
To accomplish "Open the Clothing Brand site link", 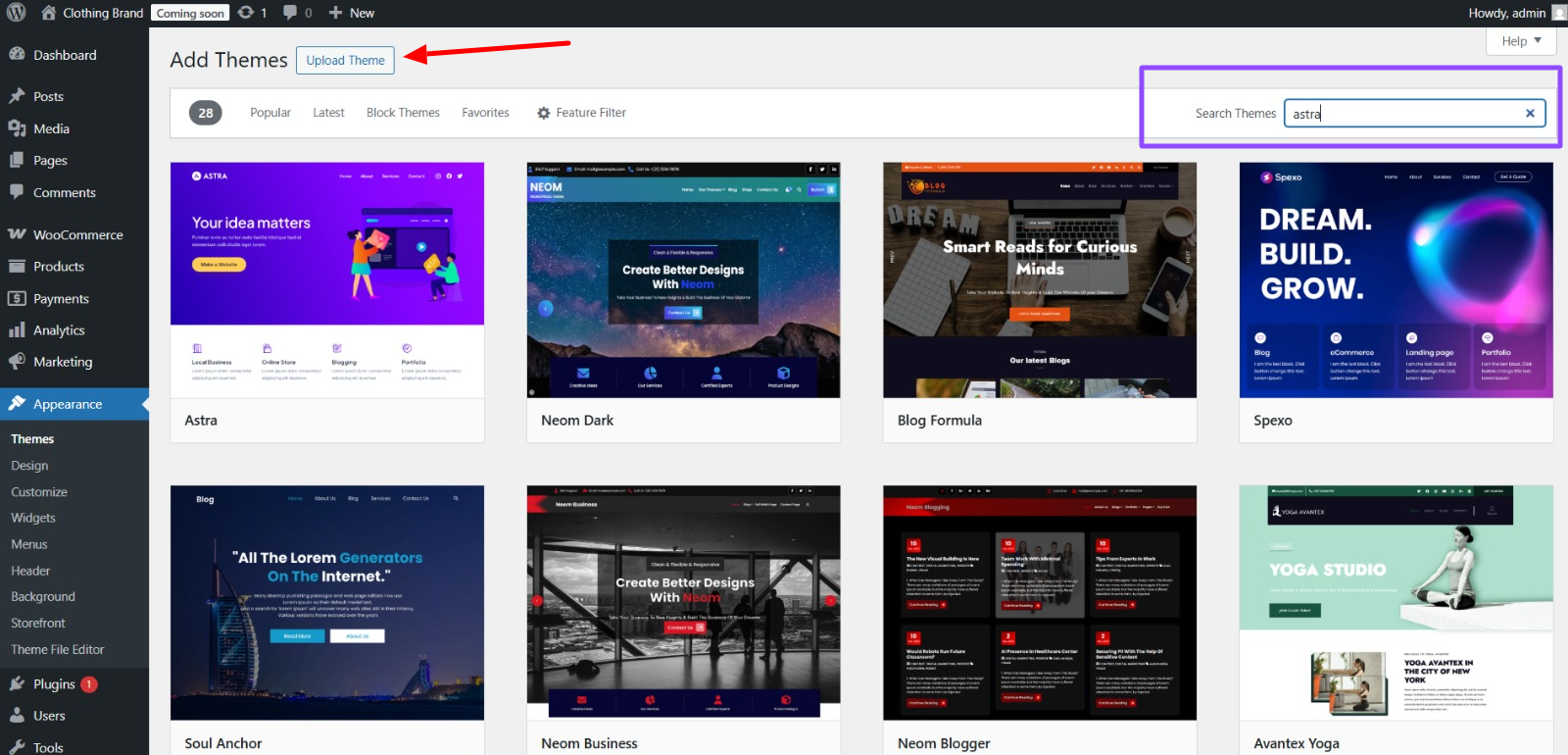I will click(x=103, y=13).
